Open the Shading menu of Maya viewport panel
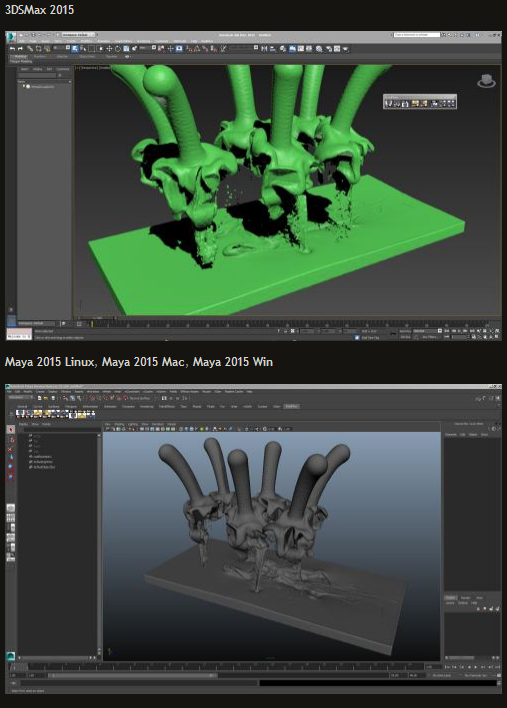Viewport: 507px width, 708px height. (119, 424)
